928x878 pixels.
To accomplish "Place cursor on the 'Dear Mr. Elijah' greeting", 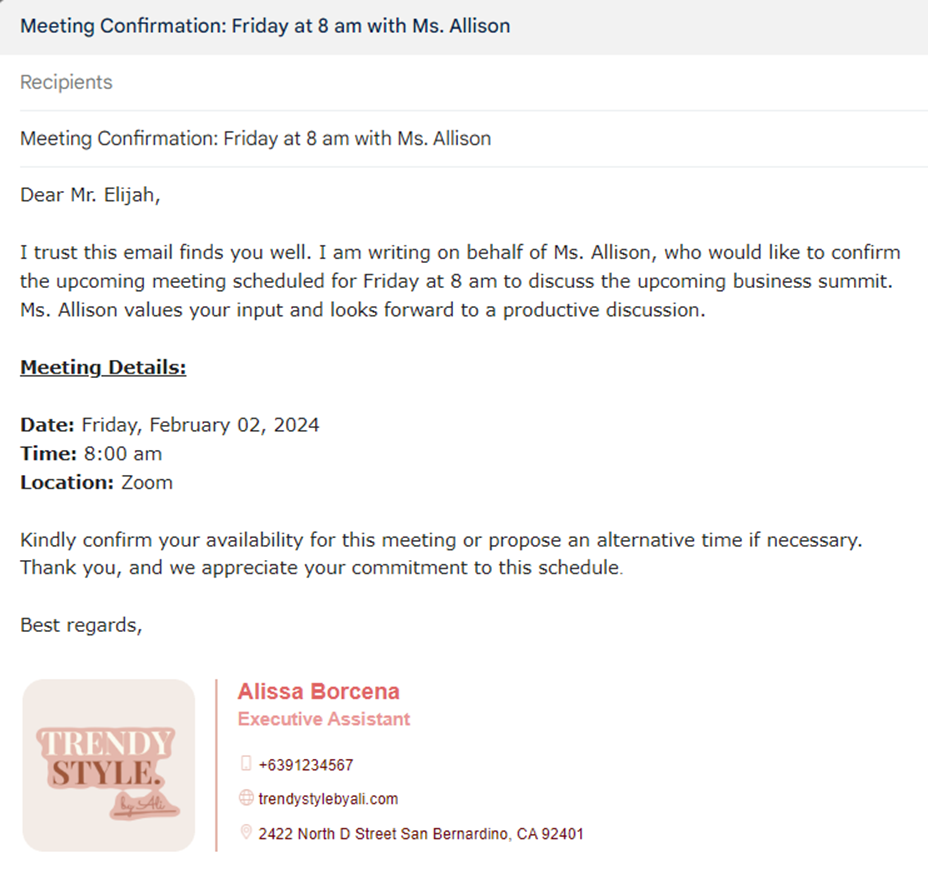I will tap(90, 195).
